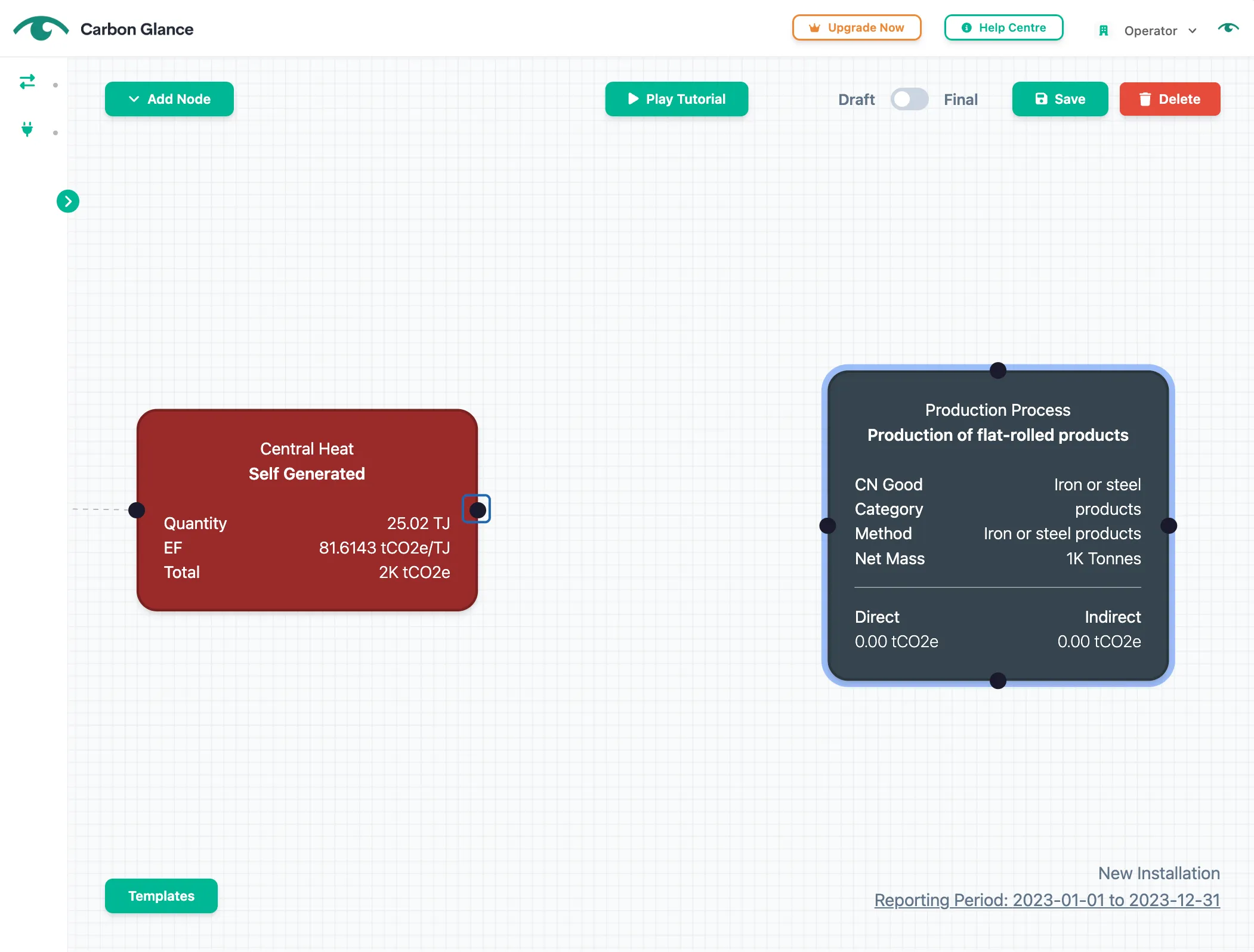This screenshot has height=952, width=1254.
Task: Click the Direct 0.00 tCO2e value
Action: click(x=896, y=641)
